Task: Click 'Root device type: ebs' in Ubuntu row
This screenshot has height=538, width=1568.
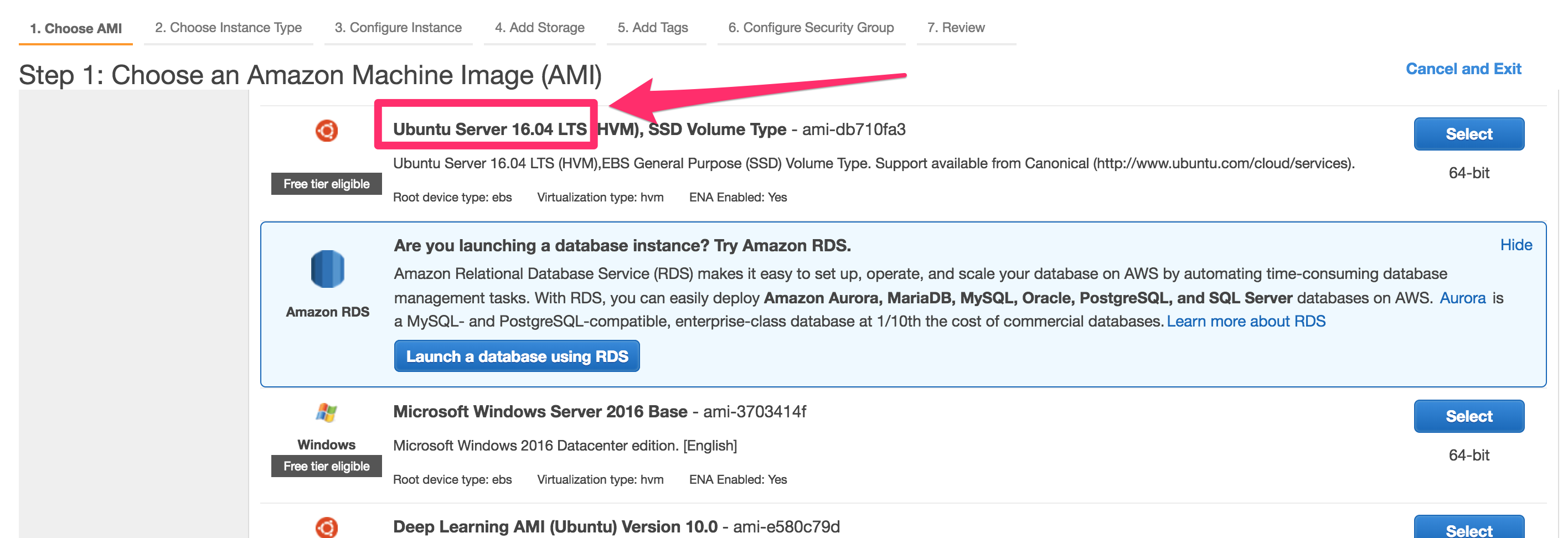Action: tap(452, 197)
